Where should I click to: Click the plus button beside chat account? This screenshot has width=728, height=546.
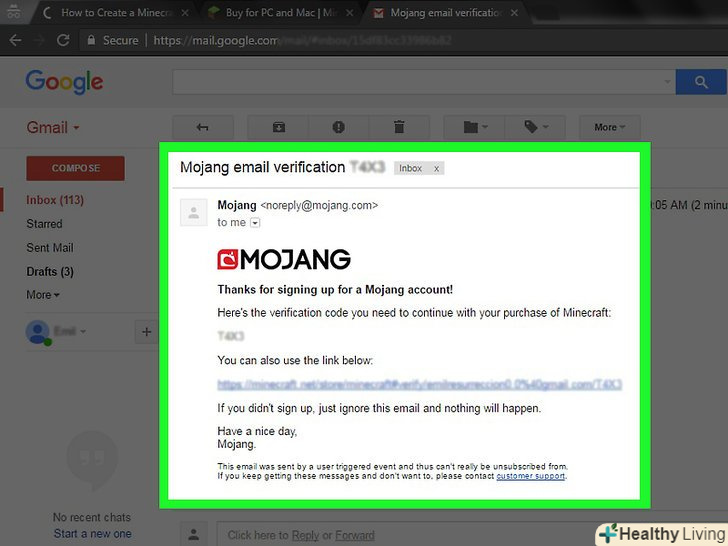pos(146,332)
